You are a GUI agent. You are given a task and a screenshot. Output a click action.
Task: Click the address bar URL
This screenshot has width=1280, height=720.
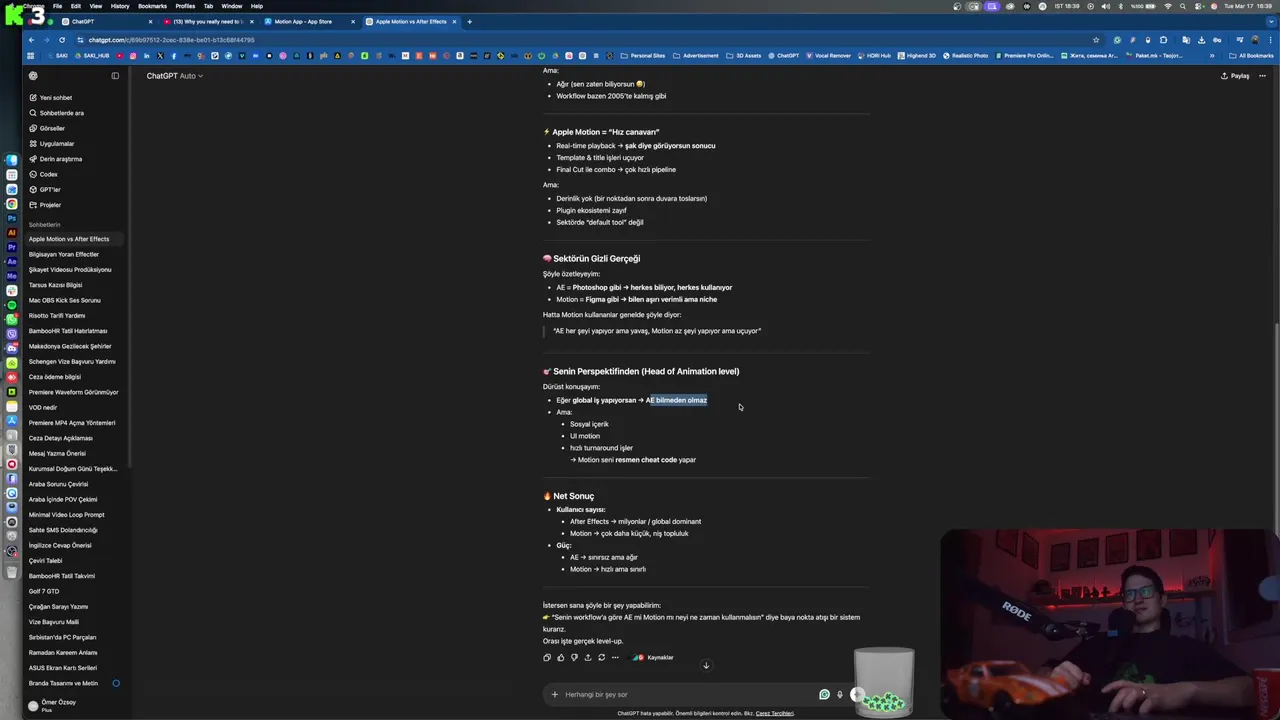pos(171,40)
